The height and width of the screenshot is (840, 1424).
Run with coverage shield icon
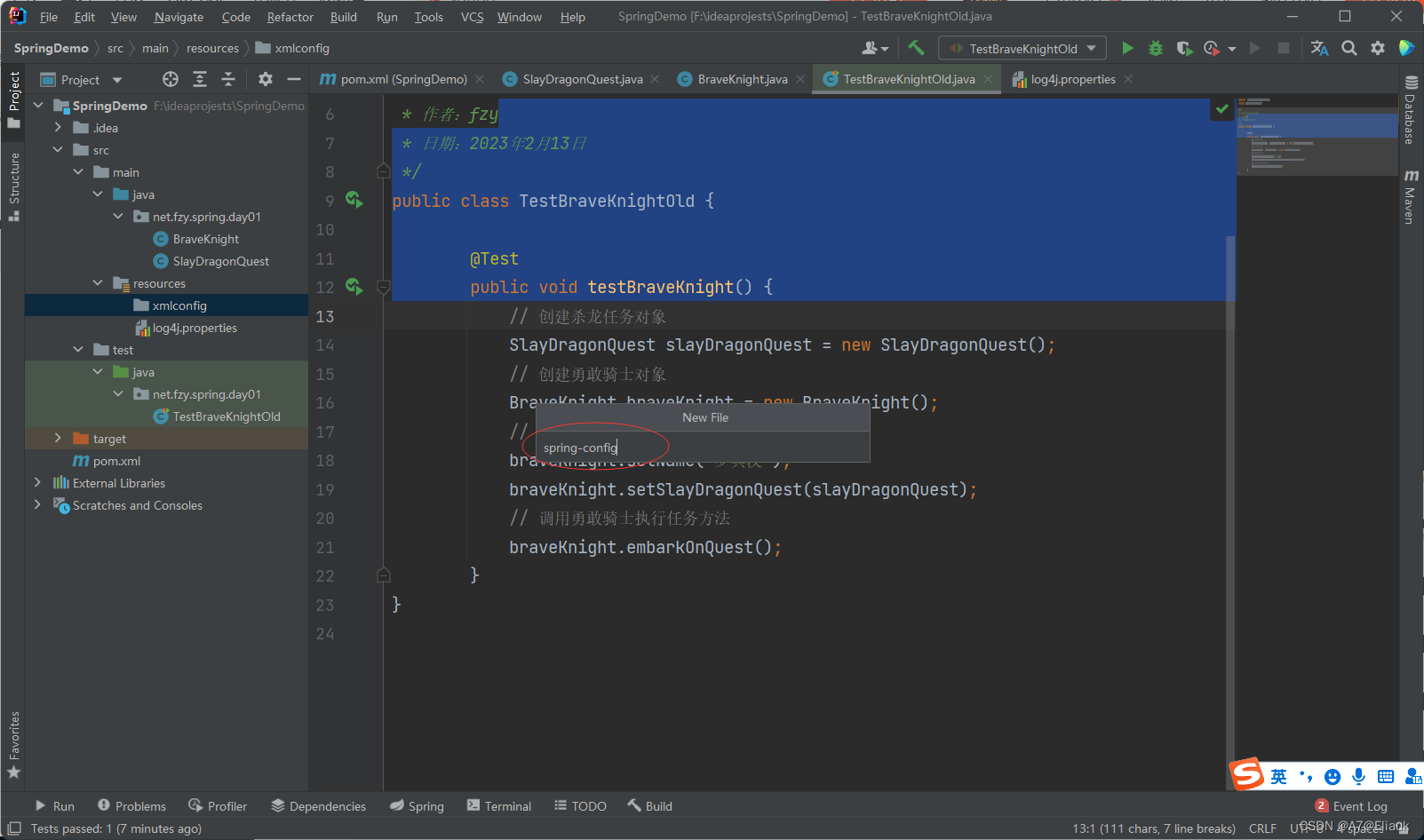pos(1183,48)
